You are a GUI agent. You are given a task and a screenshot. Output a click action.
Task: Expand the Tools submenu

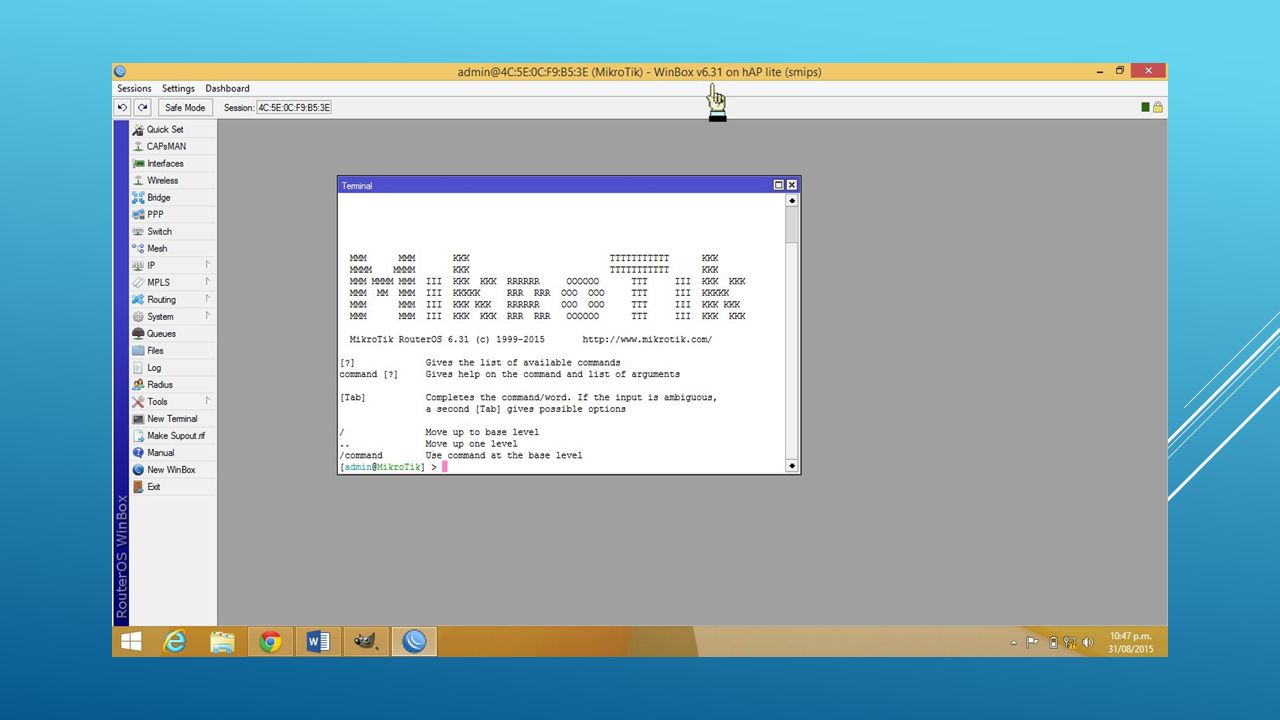coord(208,401)
